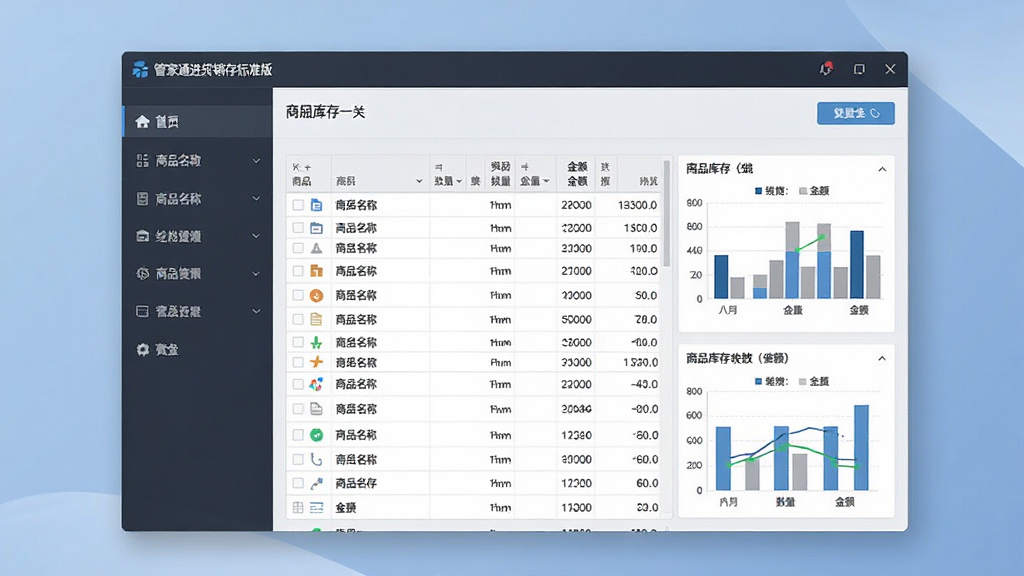Screen dimensions: 1024x576
Task: Click the home icon in the sidebar
Action: (x=142, y=121)
